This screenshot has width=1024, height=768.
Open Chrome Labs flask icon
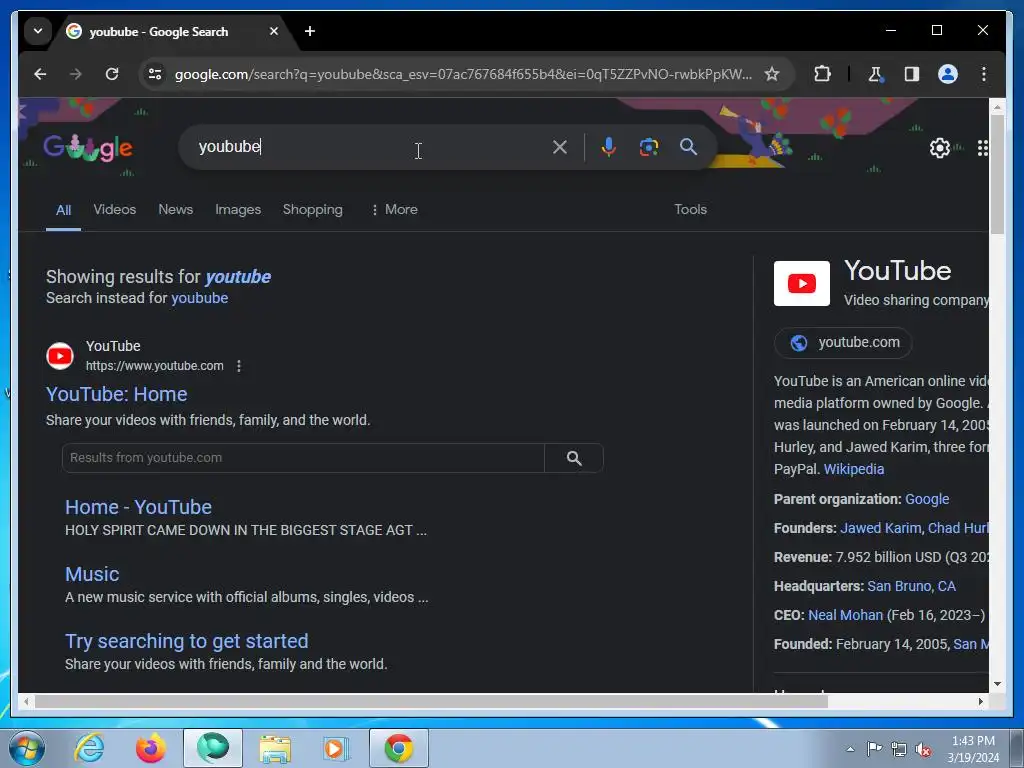point(875,74)
